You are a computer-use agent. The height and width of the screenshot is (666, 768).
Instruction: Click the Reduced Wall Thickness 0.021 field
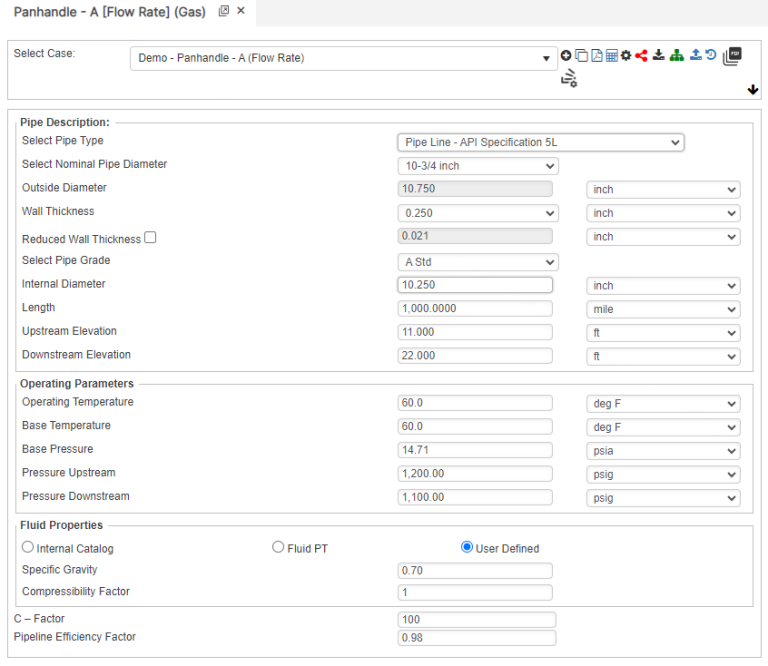click(x=475, y=236)
